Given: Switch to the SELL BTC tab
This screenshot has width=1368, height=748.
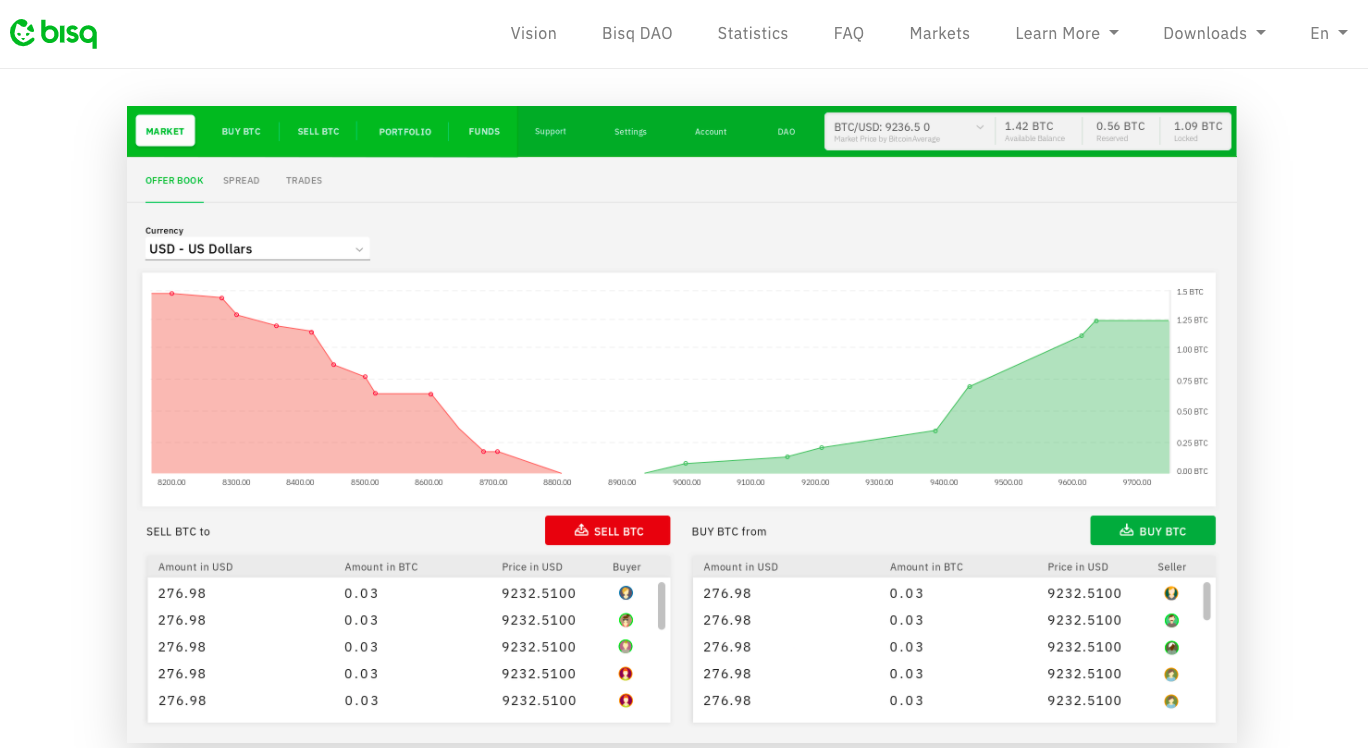Looking at the screenshot, I should coord(318,132).
